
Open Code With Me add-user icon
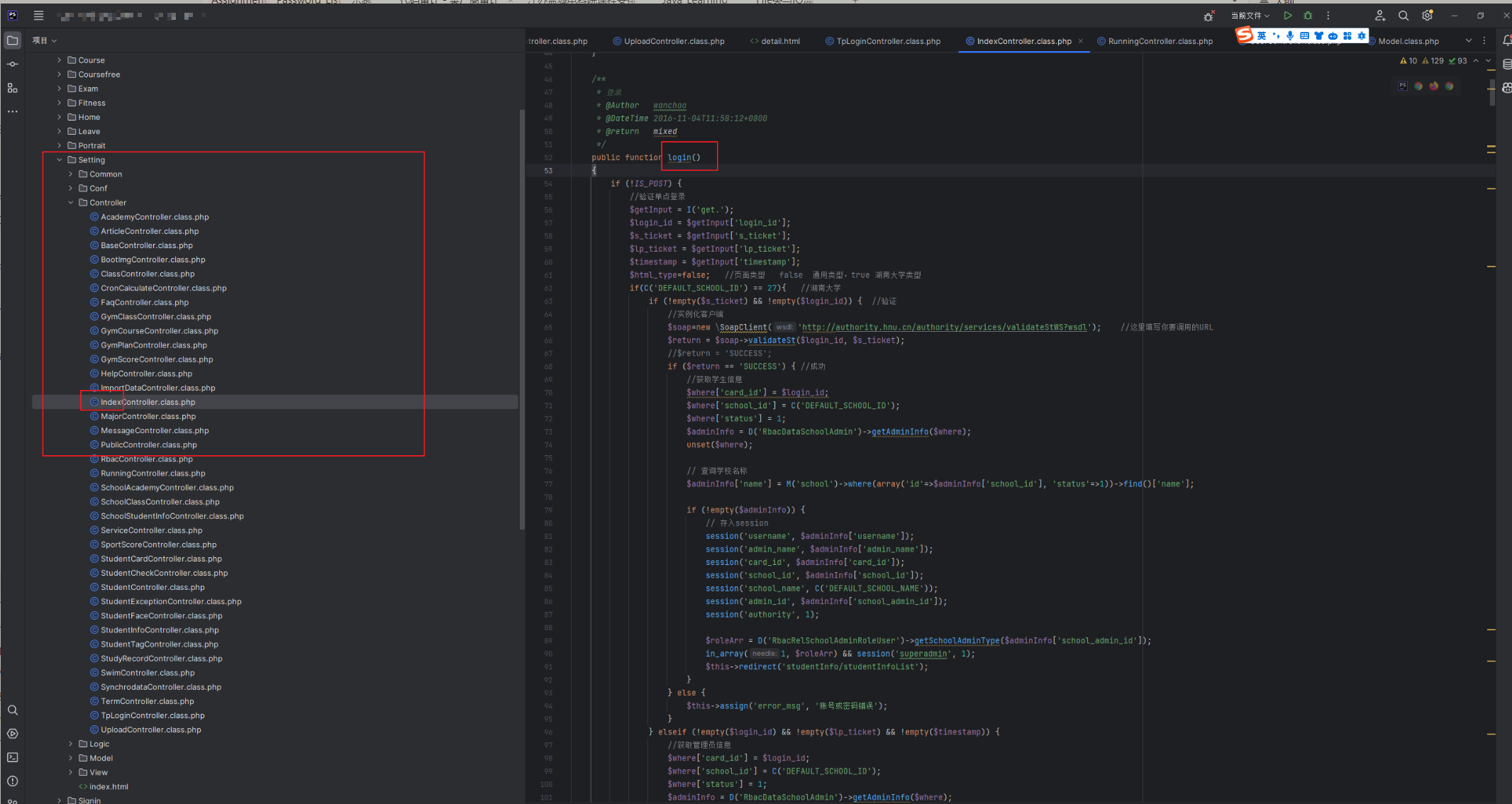[x=1380, y=16]
